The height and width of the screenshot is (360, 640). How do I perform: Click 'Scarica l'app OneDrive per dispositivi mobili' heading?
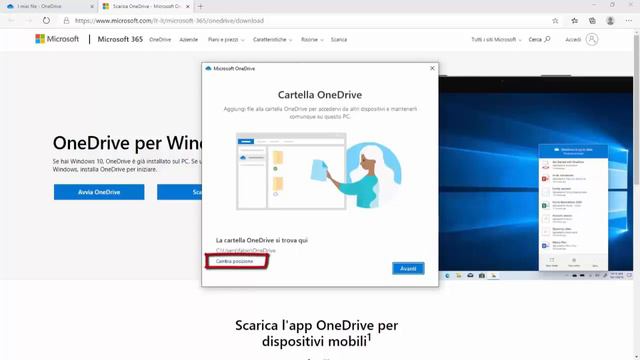(x=316, y=333)
